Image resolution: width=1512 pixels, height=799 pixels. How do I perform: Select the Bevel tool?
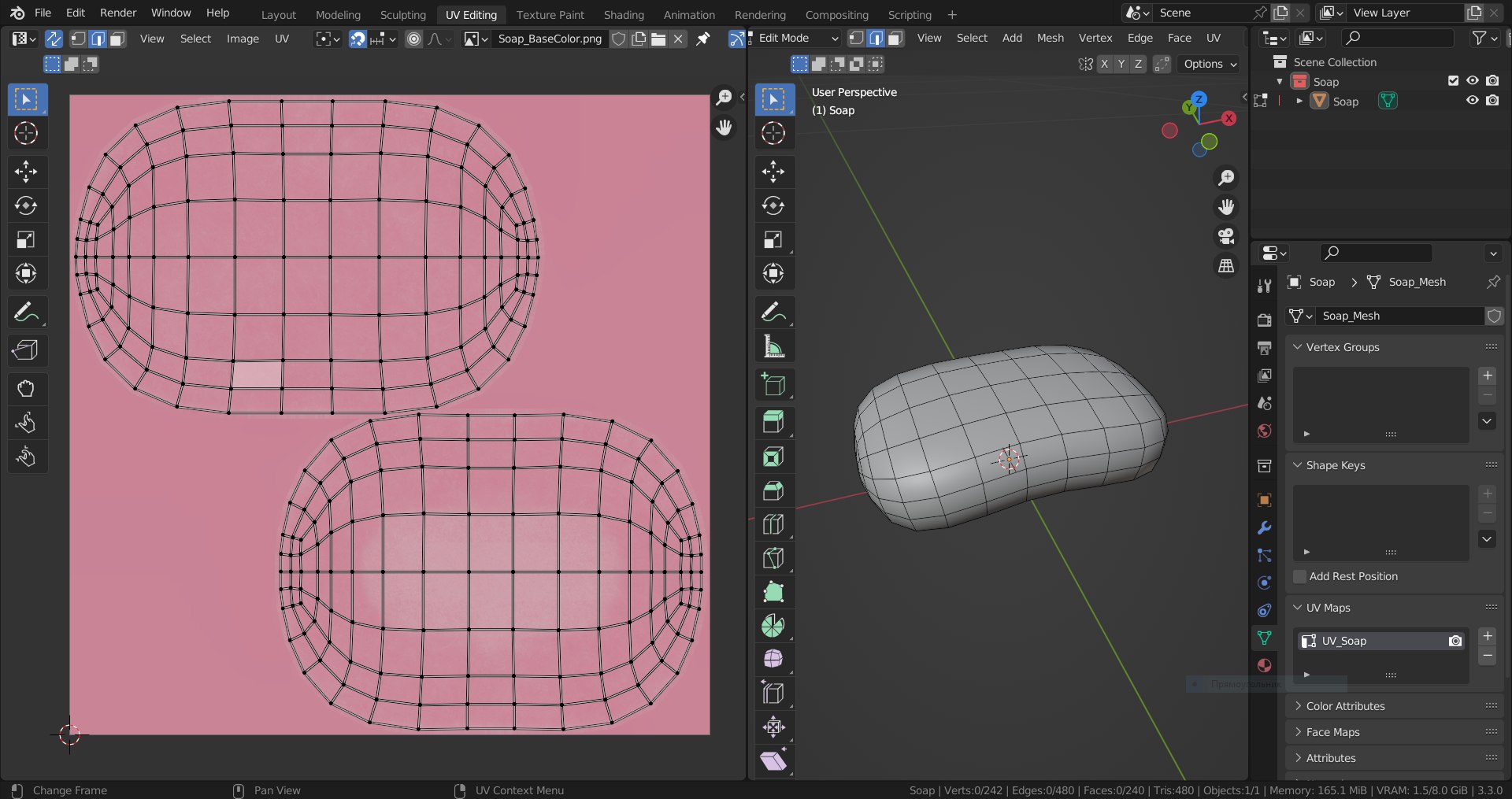point(774,490)
